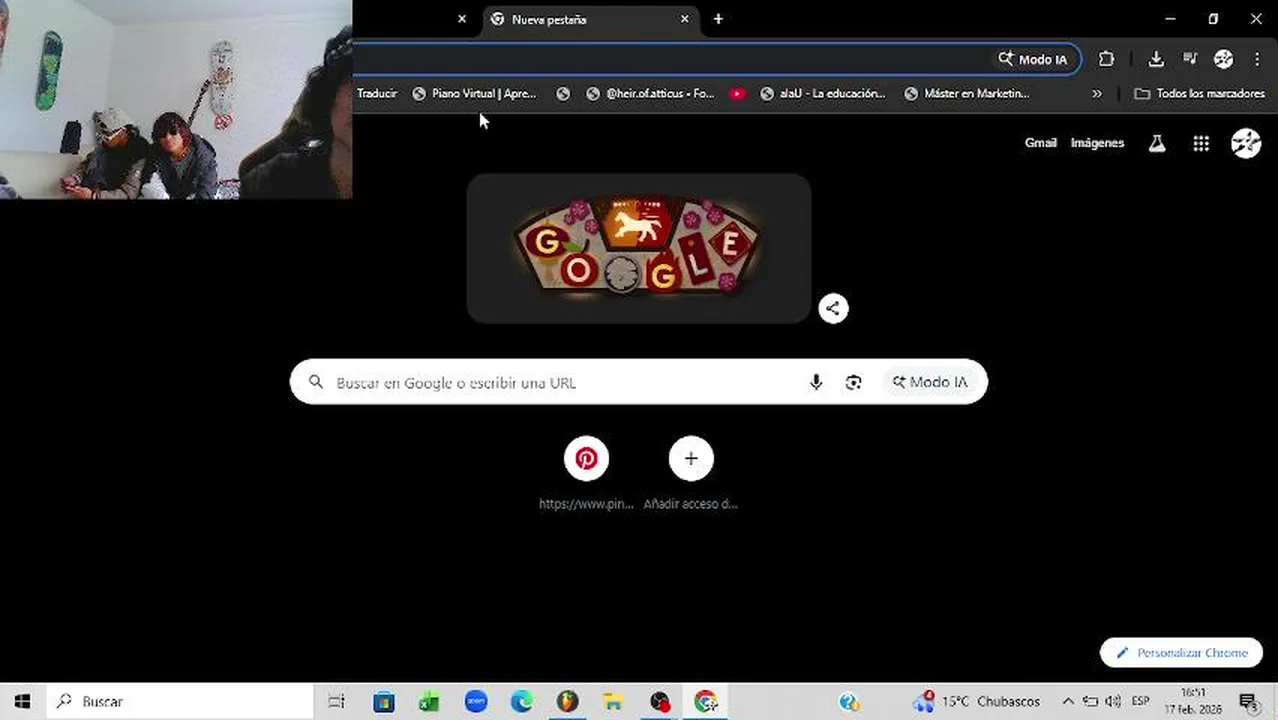Expand hidden bookmarks with double chevron
The image size is (1278, 720).
pyautogui.click(x=1097, y=93)
